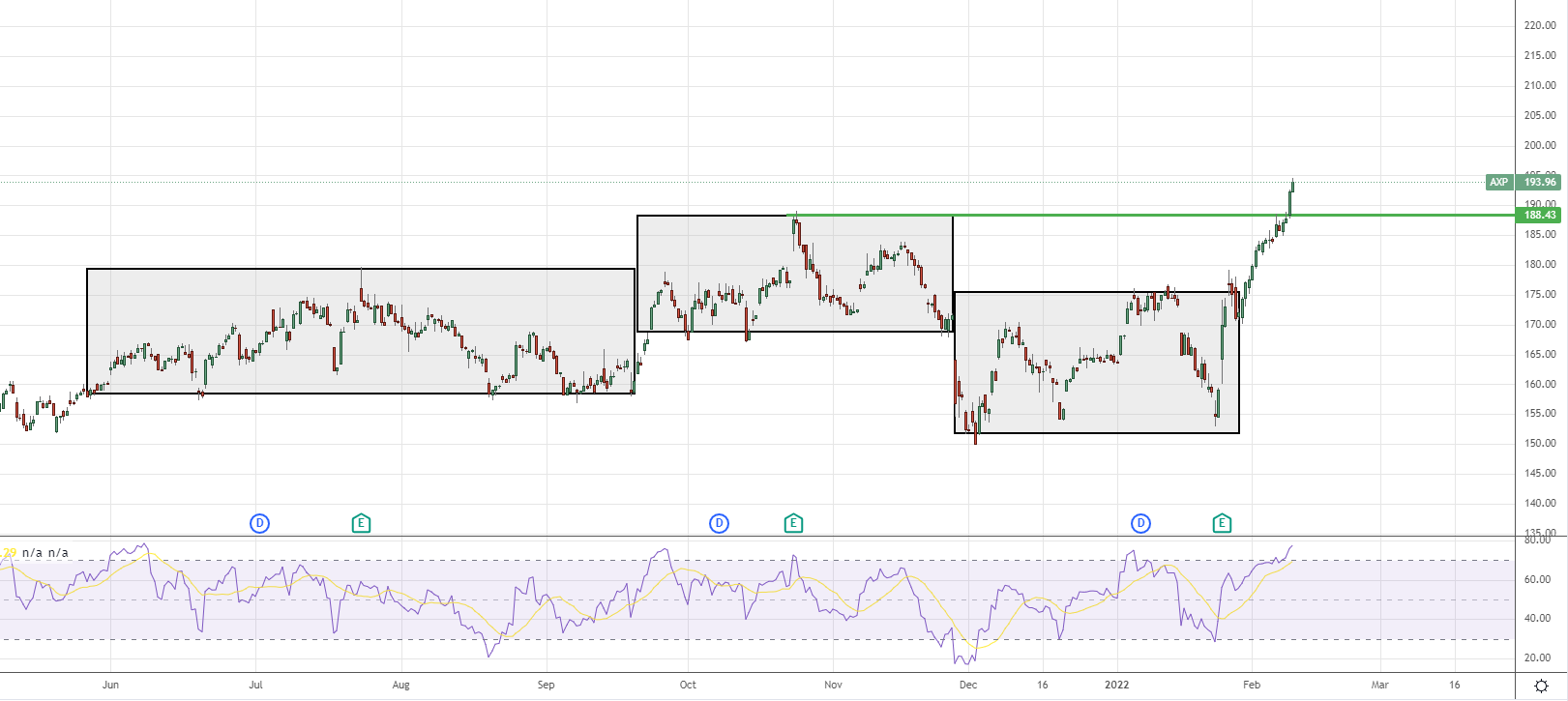Click the AXP symbol label
Image resolution: width=1568 pixels, height=701 pixels.
(1498, 182)
